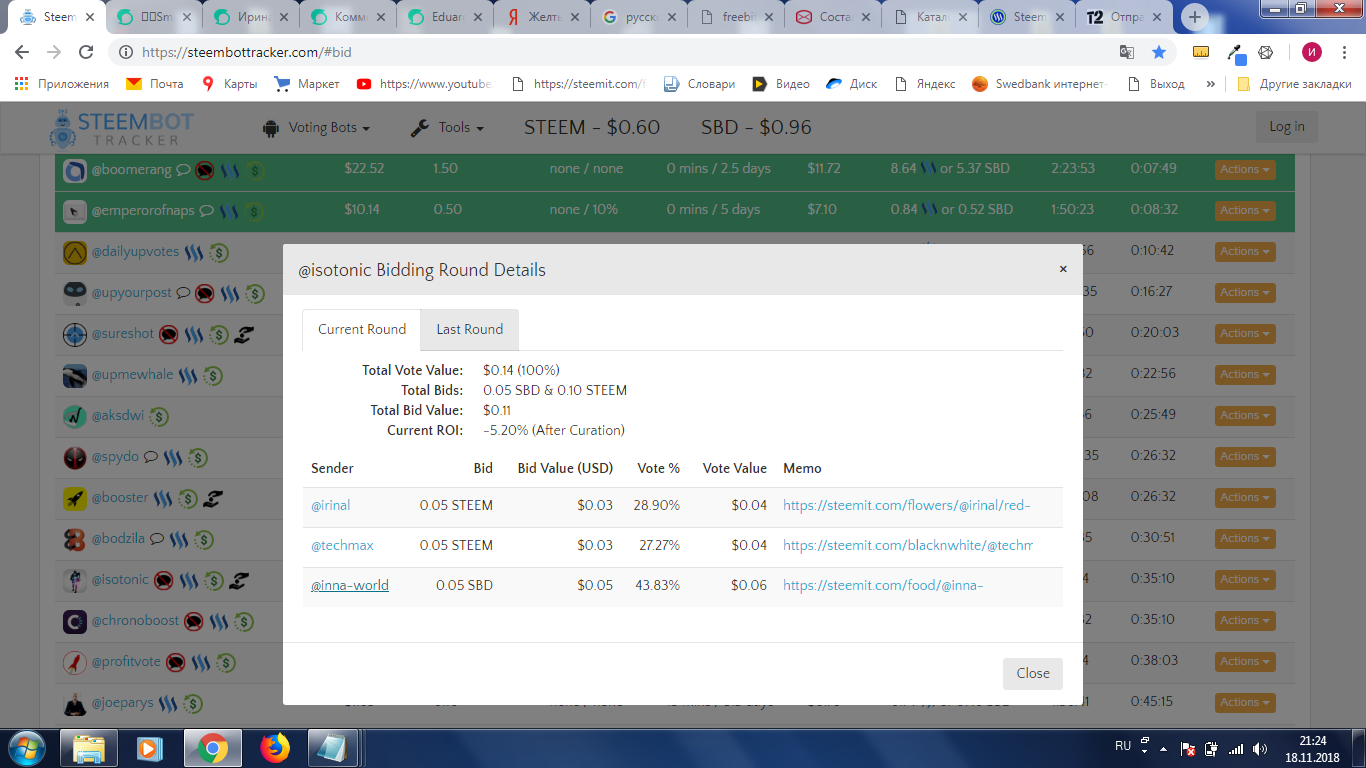Click the @upyourpost robot avatar
Image resolution: width=1366 pixels, height=768 pixels.
75,293
